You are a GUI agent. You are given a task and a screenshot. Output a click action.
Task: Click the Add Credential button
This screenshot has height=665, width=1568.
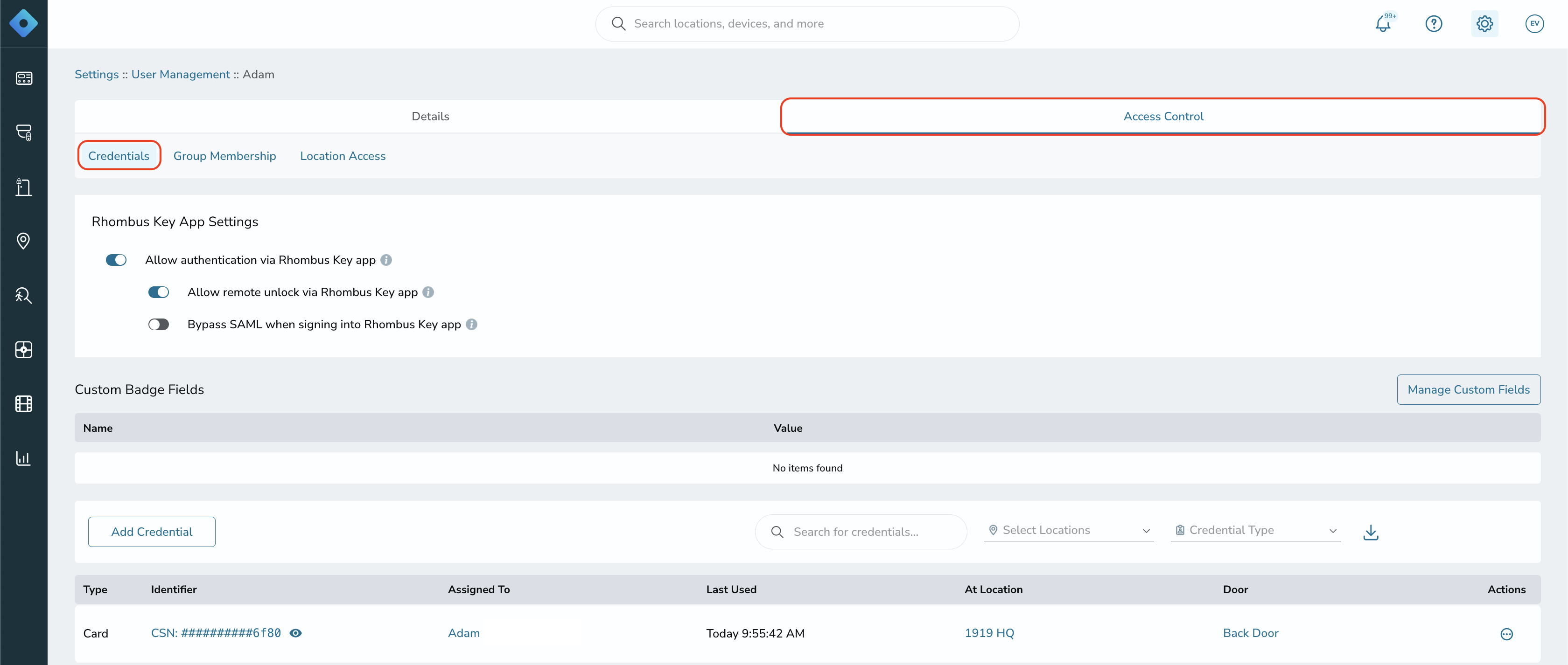pos(152,533)
